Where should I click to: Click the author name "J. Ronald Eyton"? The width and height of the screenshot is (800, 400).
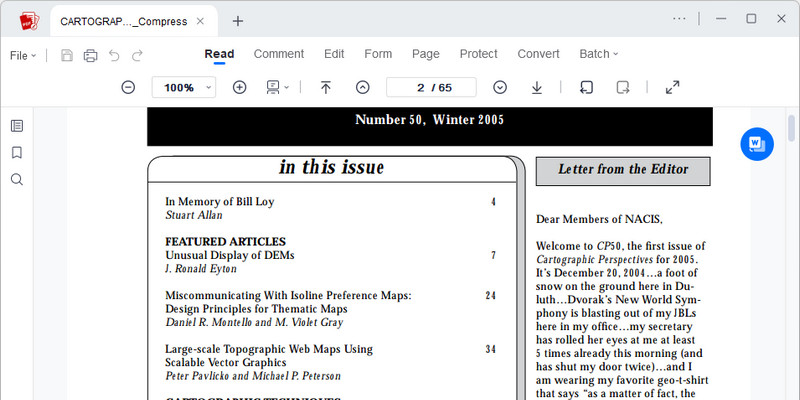click(201, 268)
